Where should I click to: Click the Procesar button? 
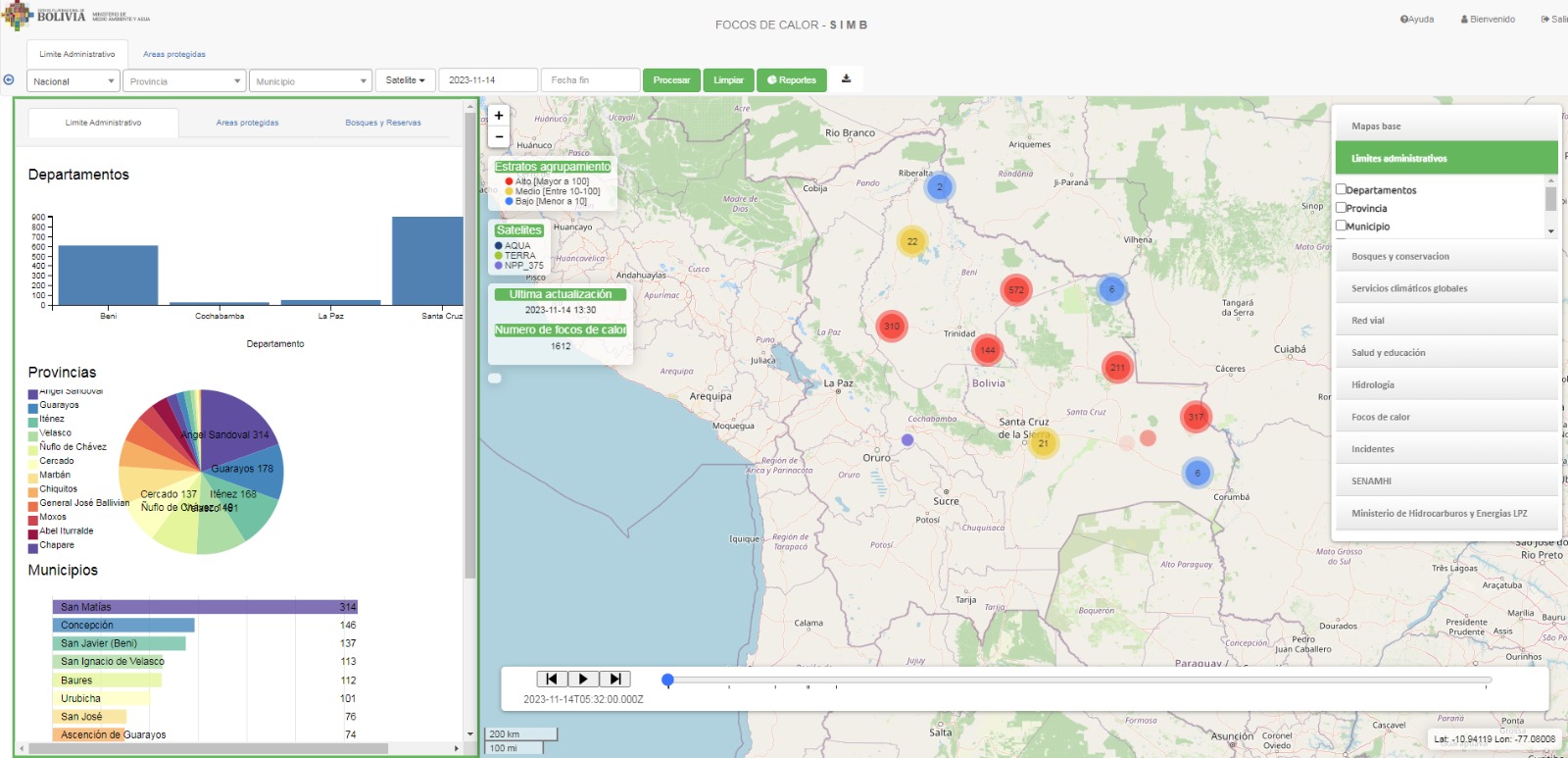(671, 80)
